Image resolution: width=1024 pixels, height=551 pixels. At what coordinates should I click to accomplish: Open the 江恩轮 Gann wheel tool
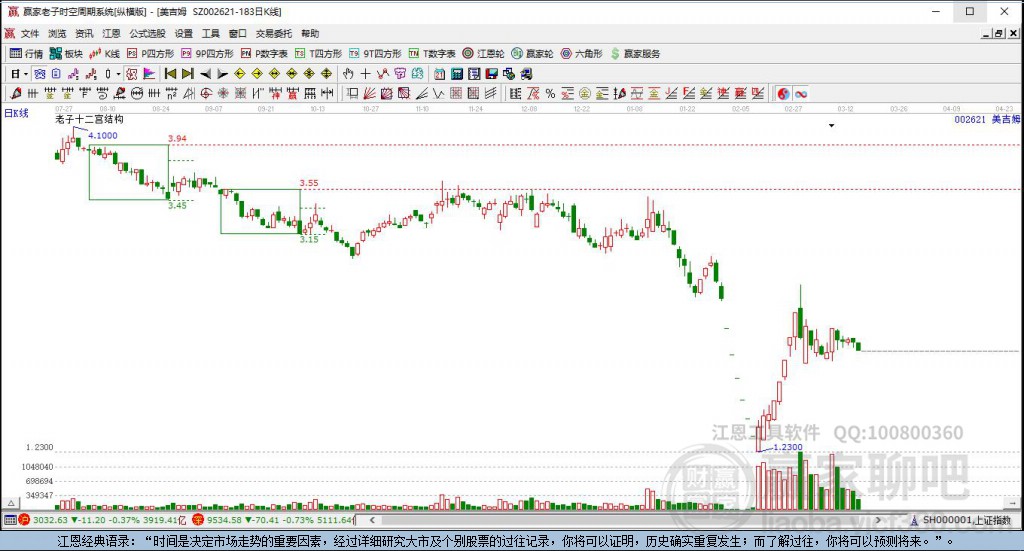tap(483, 54)
